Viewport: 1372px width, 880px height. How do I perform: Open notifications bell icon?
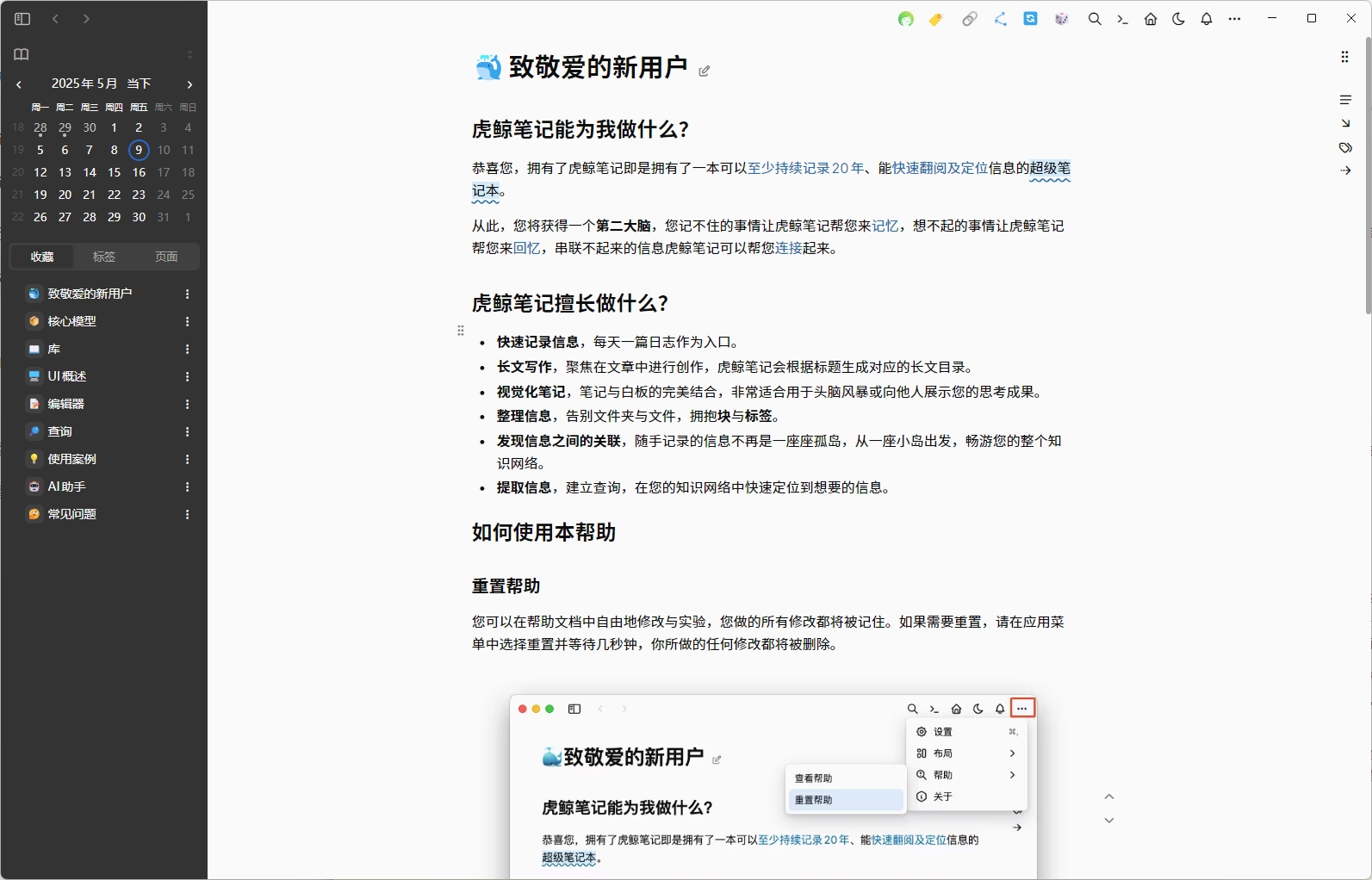click(1207, 19)
